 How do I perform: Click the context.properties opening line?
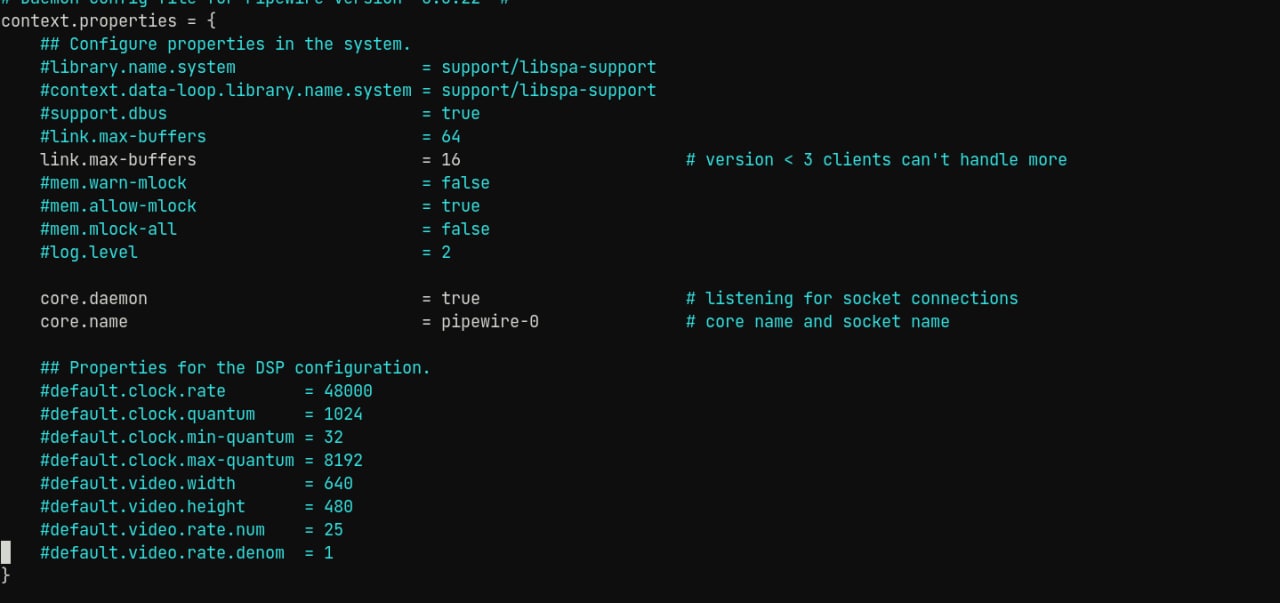(108, 20)
